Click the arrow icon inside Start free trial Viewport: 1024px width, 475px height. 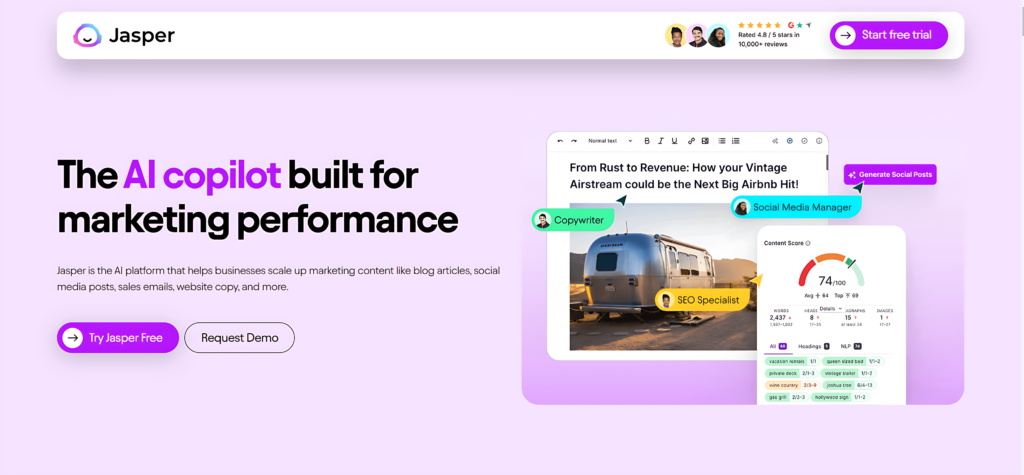point(846,35)
